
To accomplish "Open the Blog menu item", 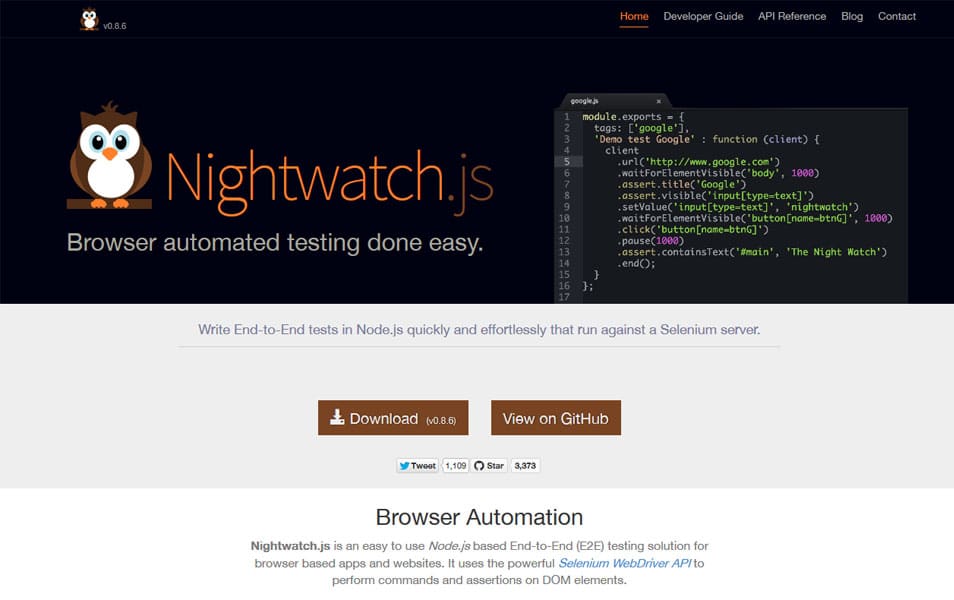I will [852, 16].
